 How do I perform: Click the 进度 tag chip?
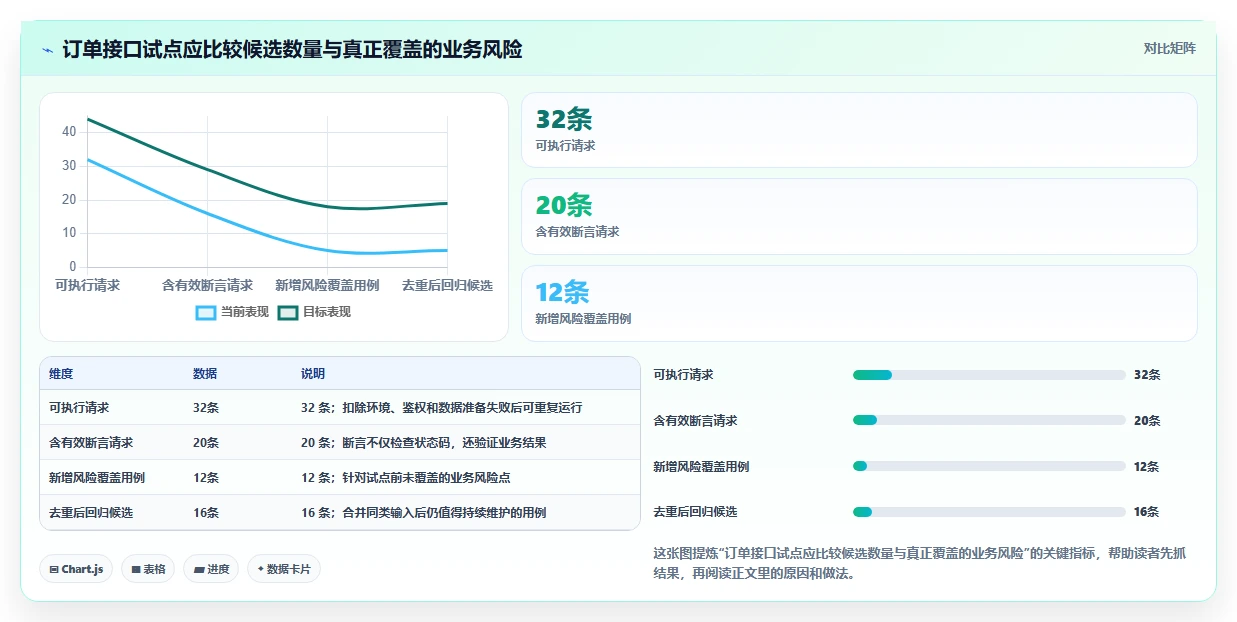point(211,569)
